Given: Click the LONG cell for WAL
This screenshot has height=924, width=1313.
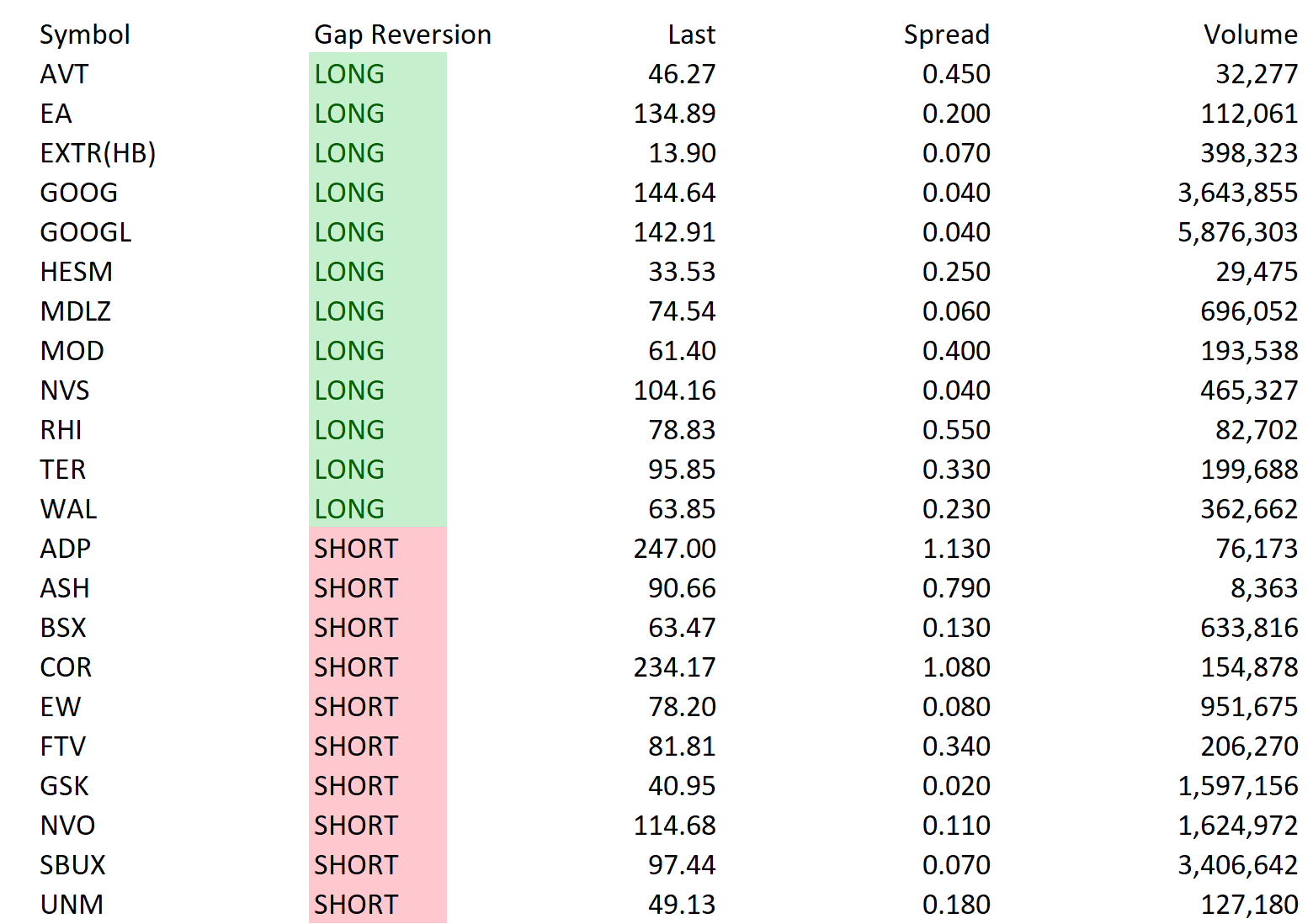Looking at the screenshot, I should tap(378, 509).
